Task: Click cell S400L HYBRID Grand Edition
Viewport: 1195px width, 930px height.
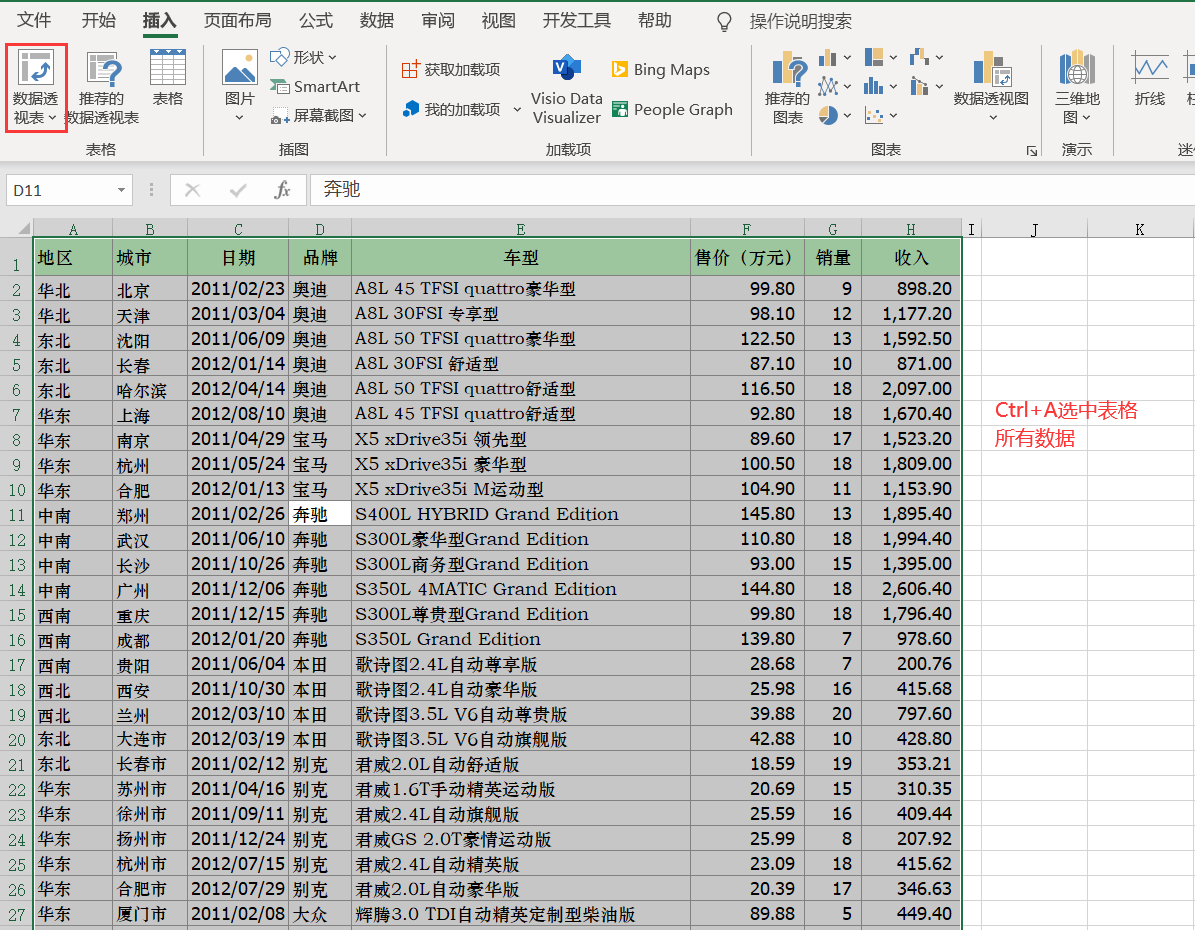Action: [x=521, y=515]
